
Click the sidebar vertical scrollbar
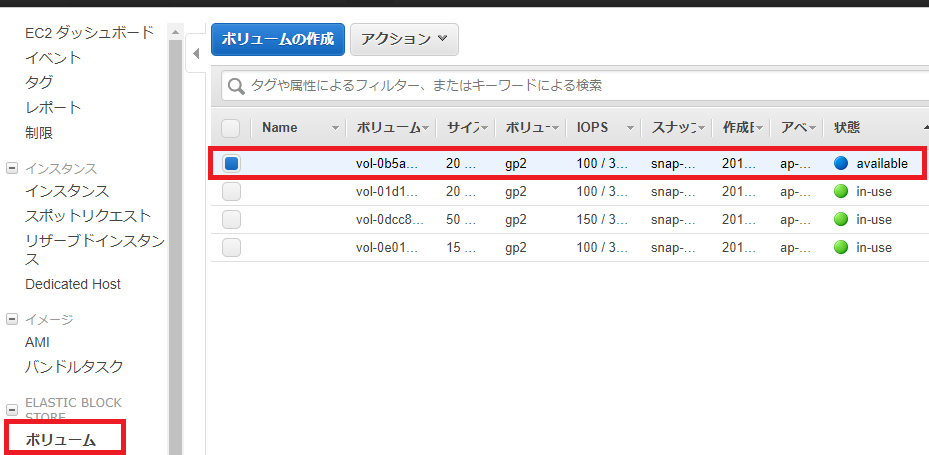coord(175,246)
